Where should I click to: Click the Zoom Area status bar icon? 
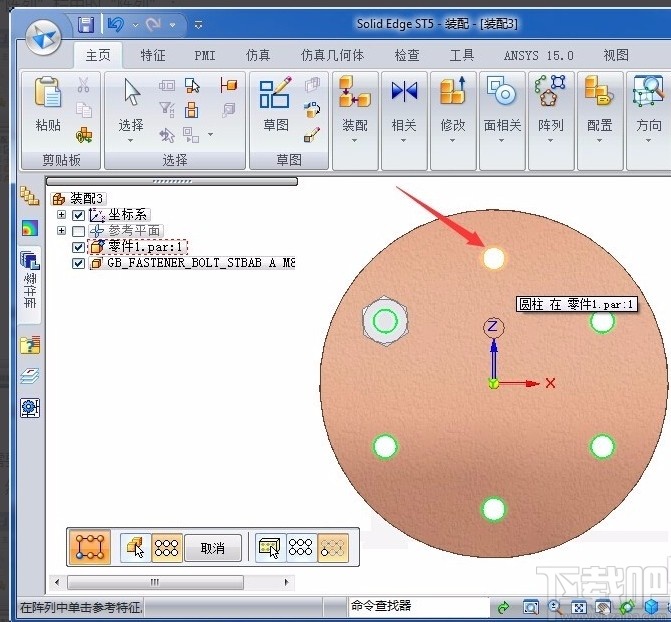click(x=531, y=607)
